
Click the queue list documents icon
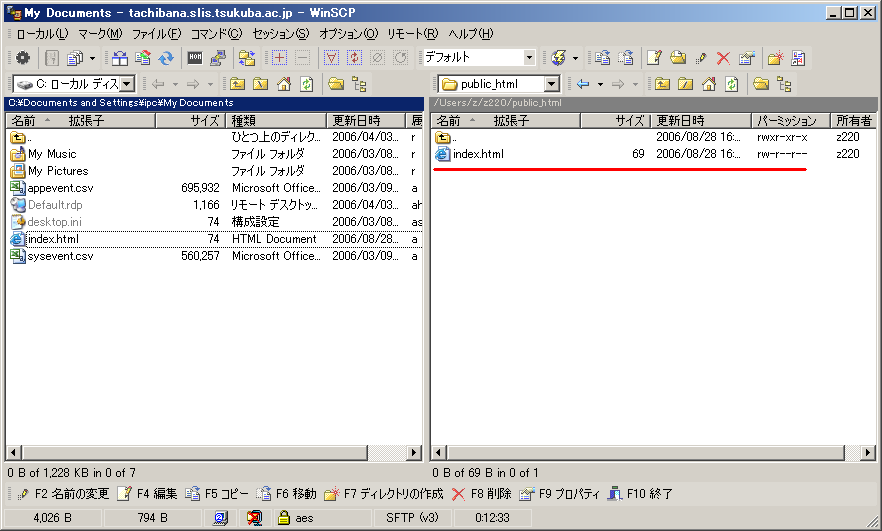[75, 57]
